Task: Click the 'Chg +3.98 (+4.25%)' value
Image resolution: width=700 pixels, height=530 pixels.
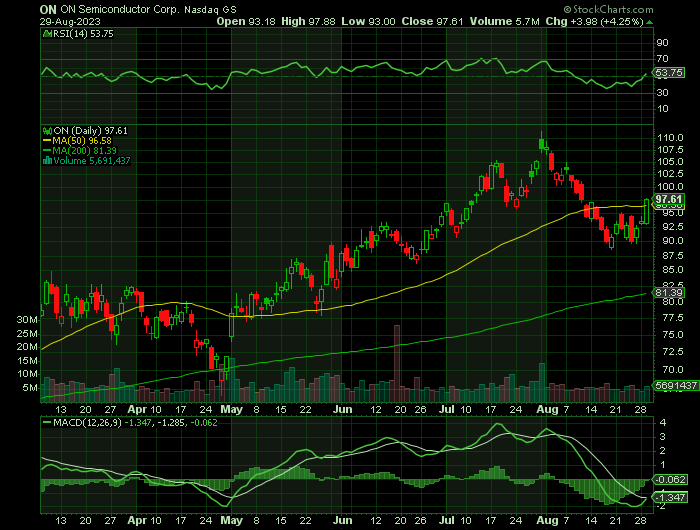Action: point(595,21)
